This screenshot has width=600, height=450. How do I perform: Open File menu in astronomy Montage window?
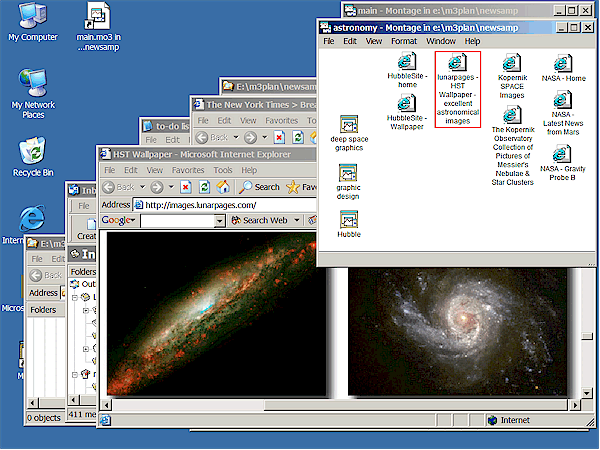coord(329,41)
